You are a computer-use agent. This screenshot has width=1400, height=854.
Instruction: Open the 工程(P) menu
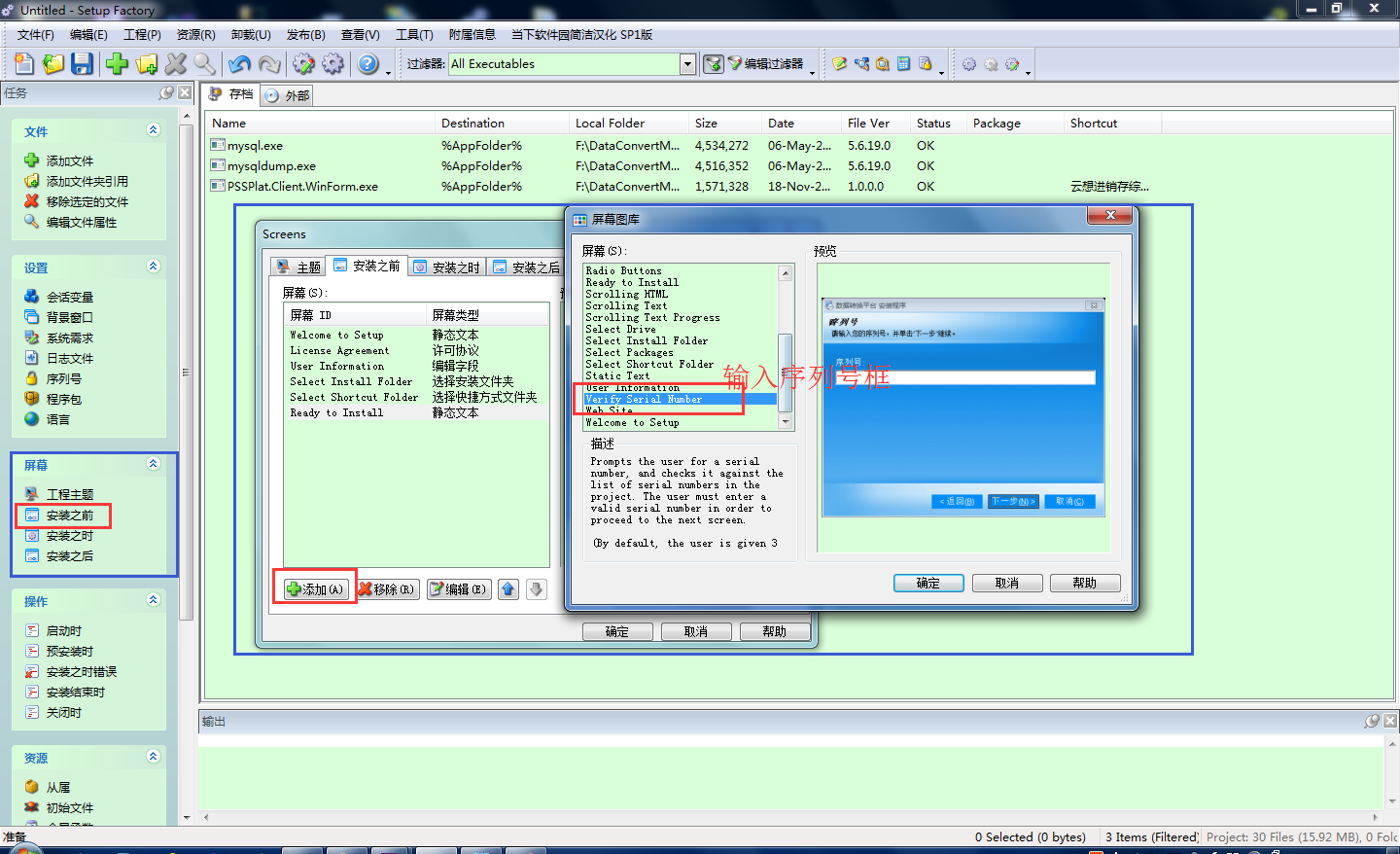[142, 35]
